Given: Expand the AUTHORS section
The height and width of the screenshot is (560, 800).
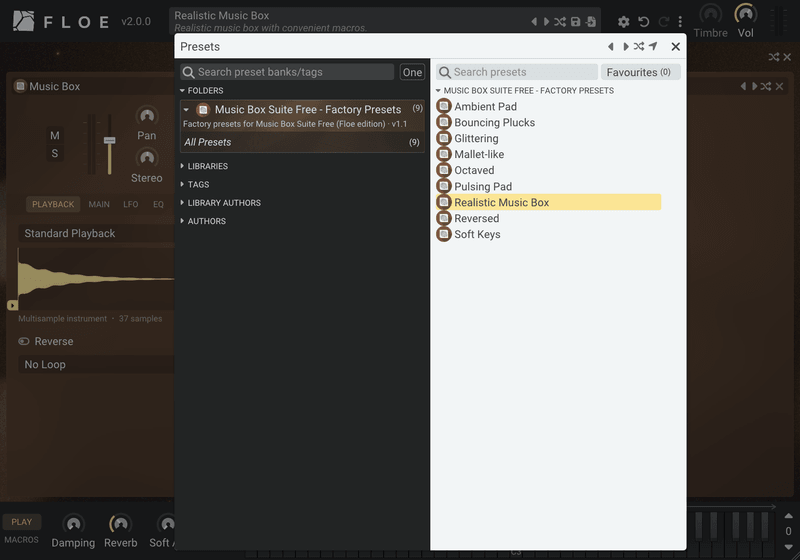Looking at the screenshot, I should tap(203, 221).
